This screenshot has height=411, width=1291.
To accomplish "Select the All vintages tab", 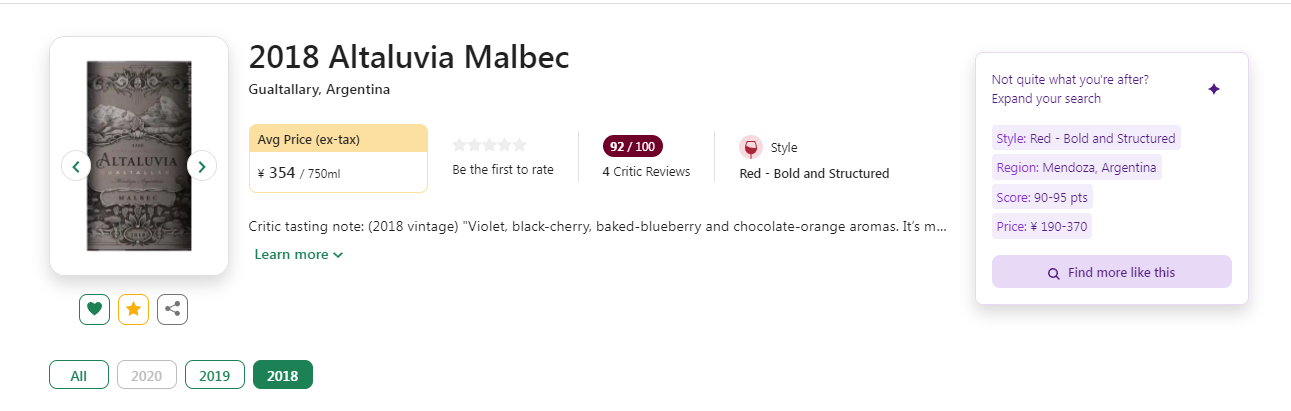I will [x=79, y=375].
